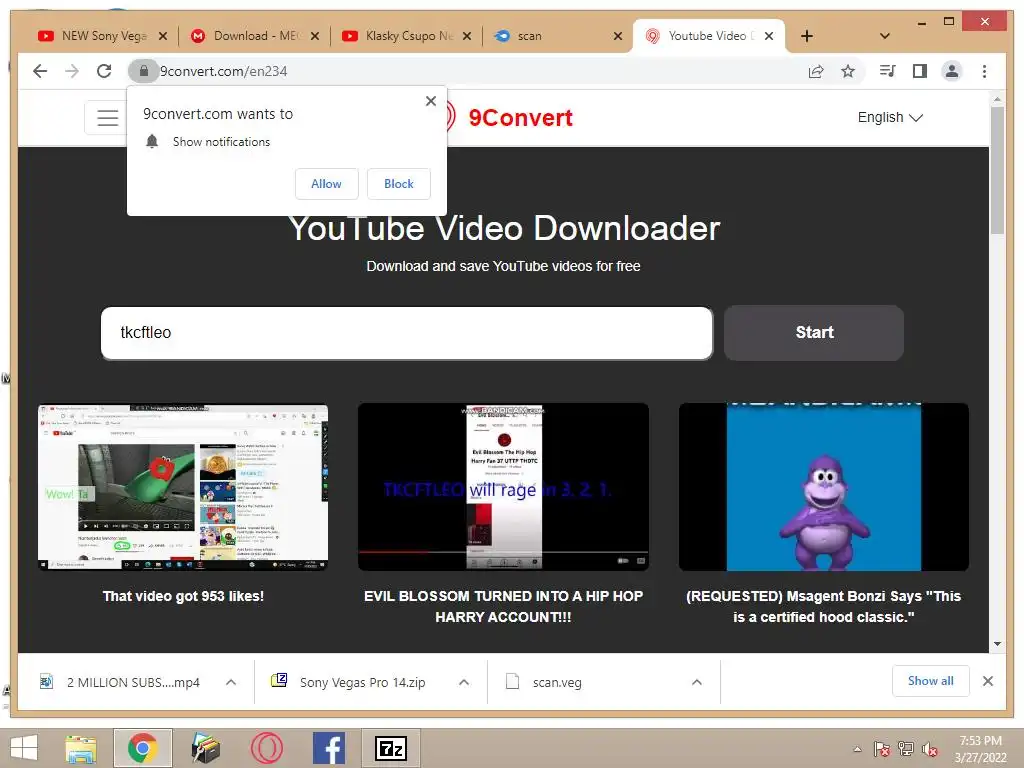
Task: Open the muted volume tray icon
Action: pos(930,749)
